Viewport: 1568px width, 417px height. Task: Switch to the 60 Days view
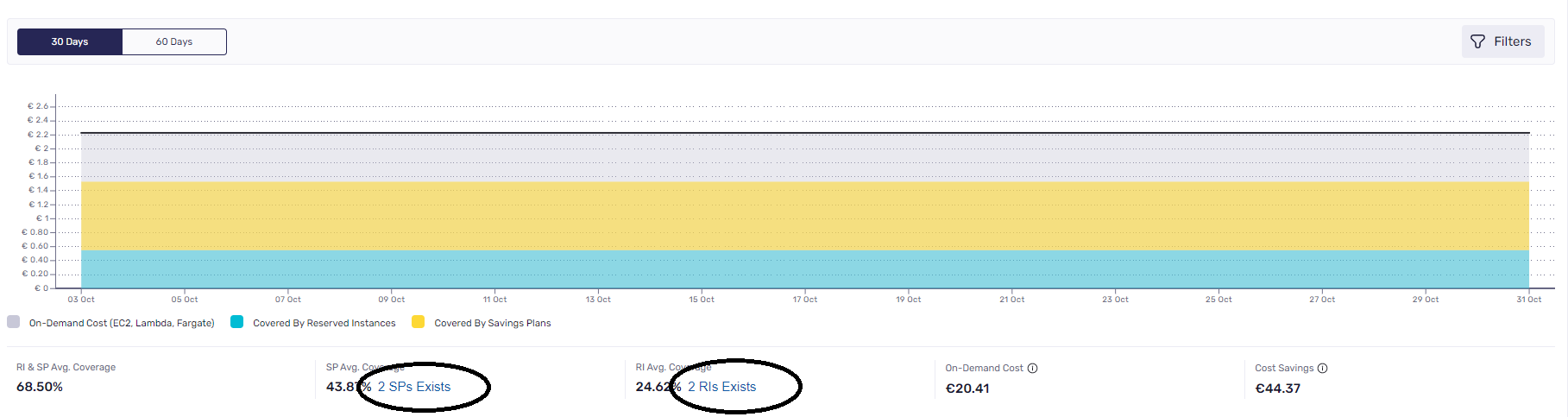(174, 41)
